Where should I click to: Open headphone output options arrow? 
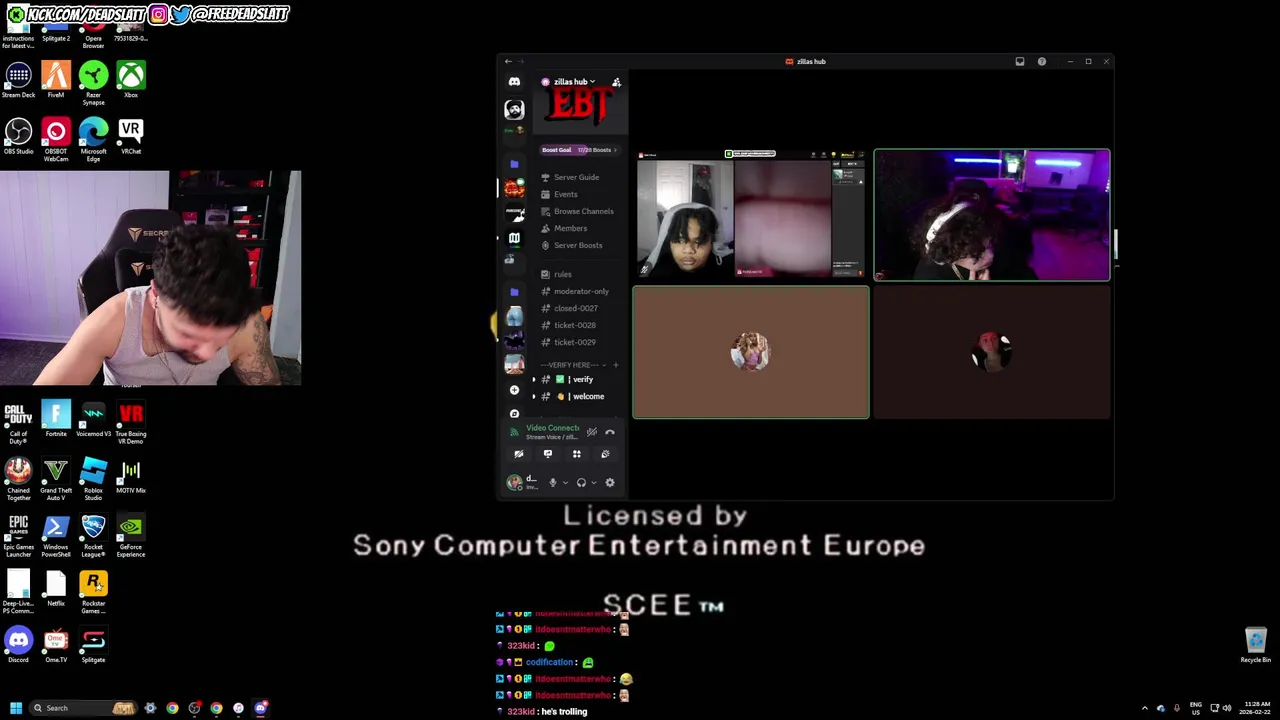594,483
